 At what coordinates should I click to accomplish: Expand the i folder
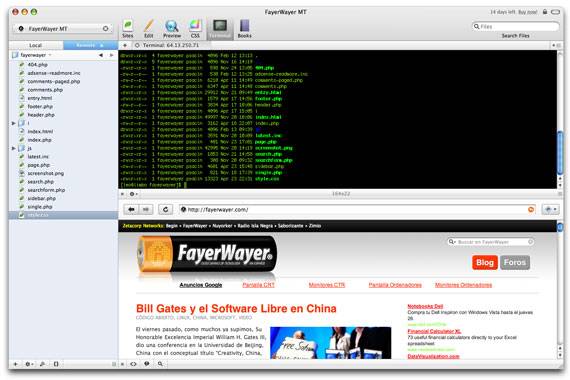(x=13, y=123)
